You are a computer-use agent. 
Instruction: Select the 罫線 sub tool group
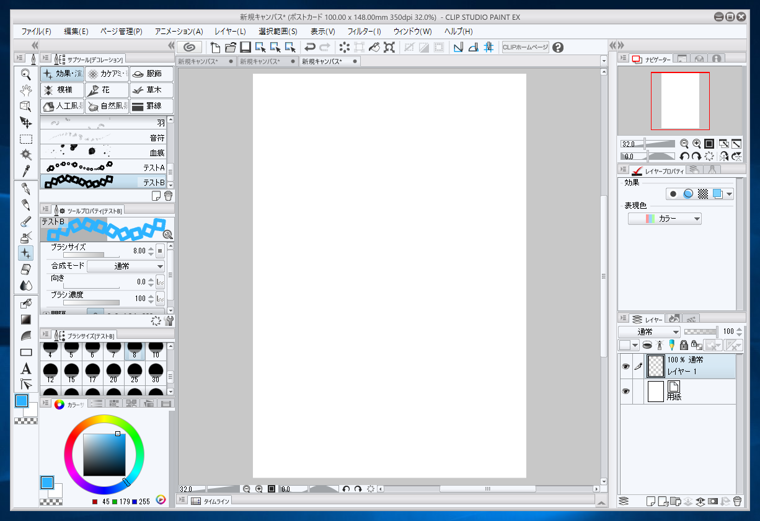coord(151,106)
